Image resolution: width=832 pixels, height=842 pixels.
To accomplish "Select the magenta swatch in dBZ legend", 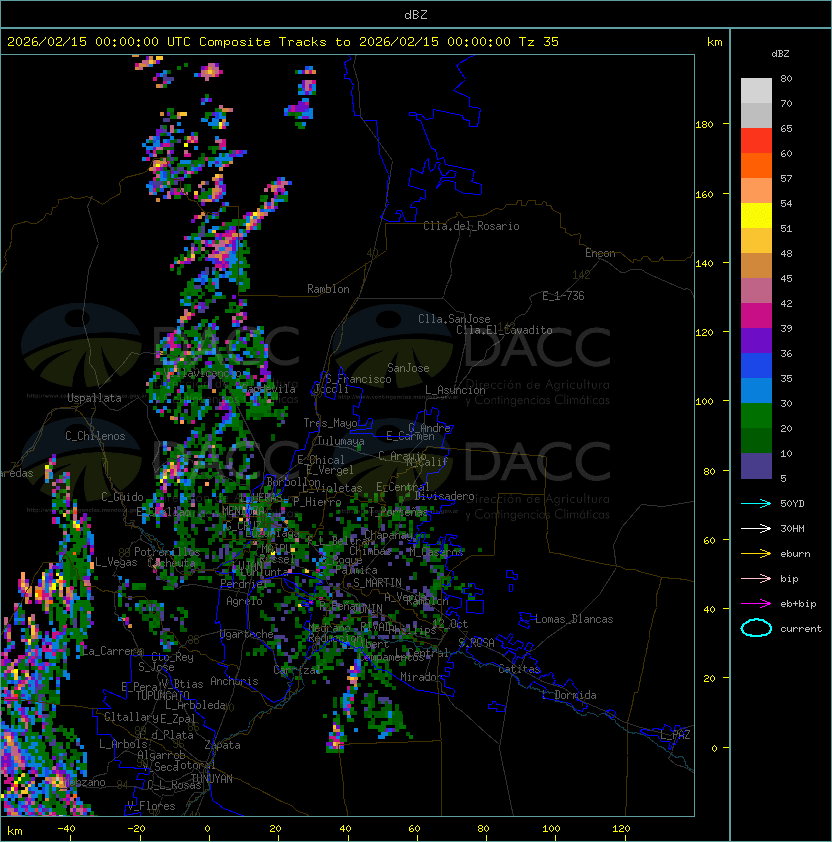I will coord(756,316).
